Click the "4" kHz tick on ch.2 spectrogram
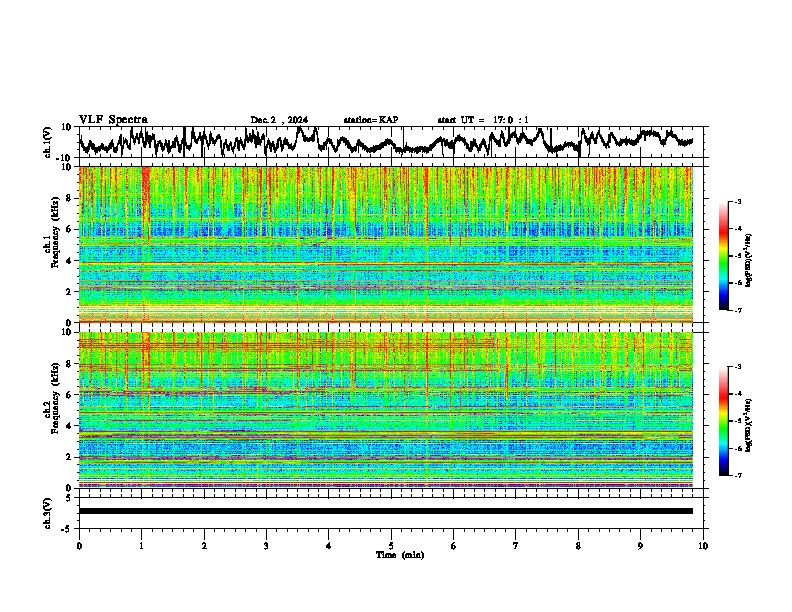 click(70, 426)
